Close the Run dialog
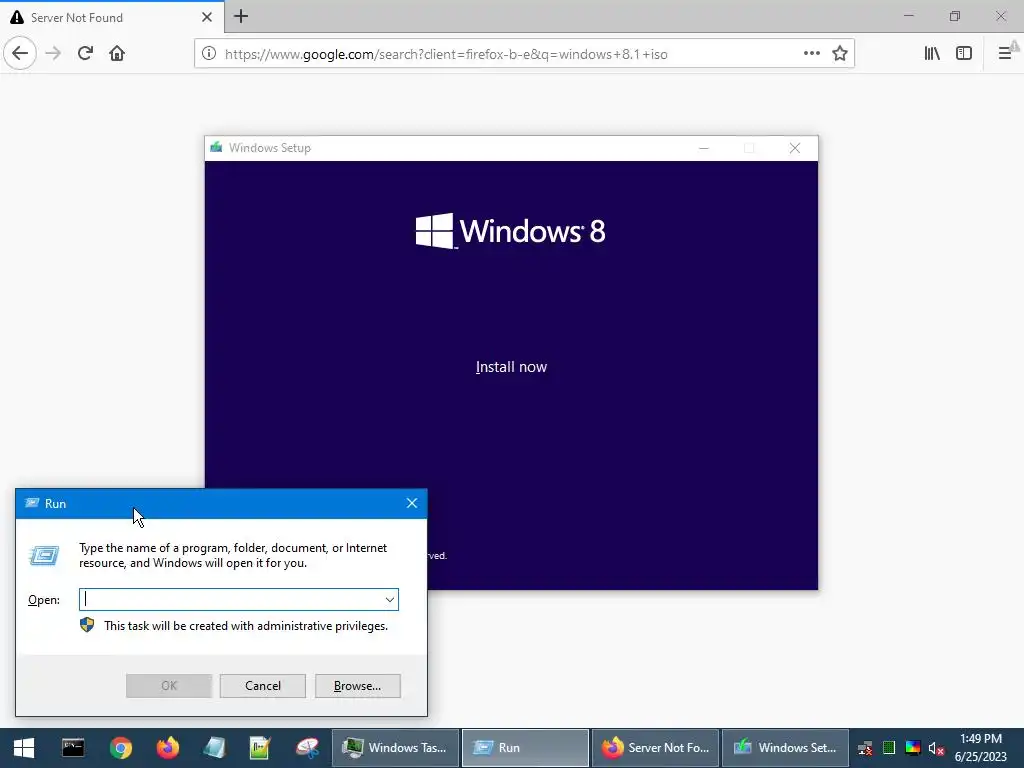This screenshot has width=1024, height=768. coord(412,503)
